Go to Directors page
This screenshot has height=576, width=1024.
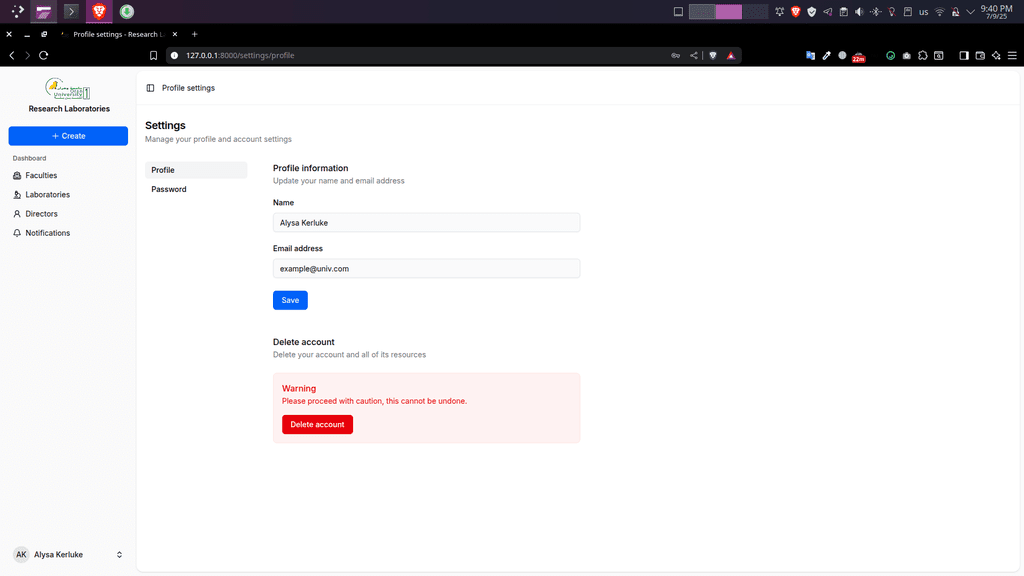point(68,214)
